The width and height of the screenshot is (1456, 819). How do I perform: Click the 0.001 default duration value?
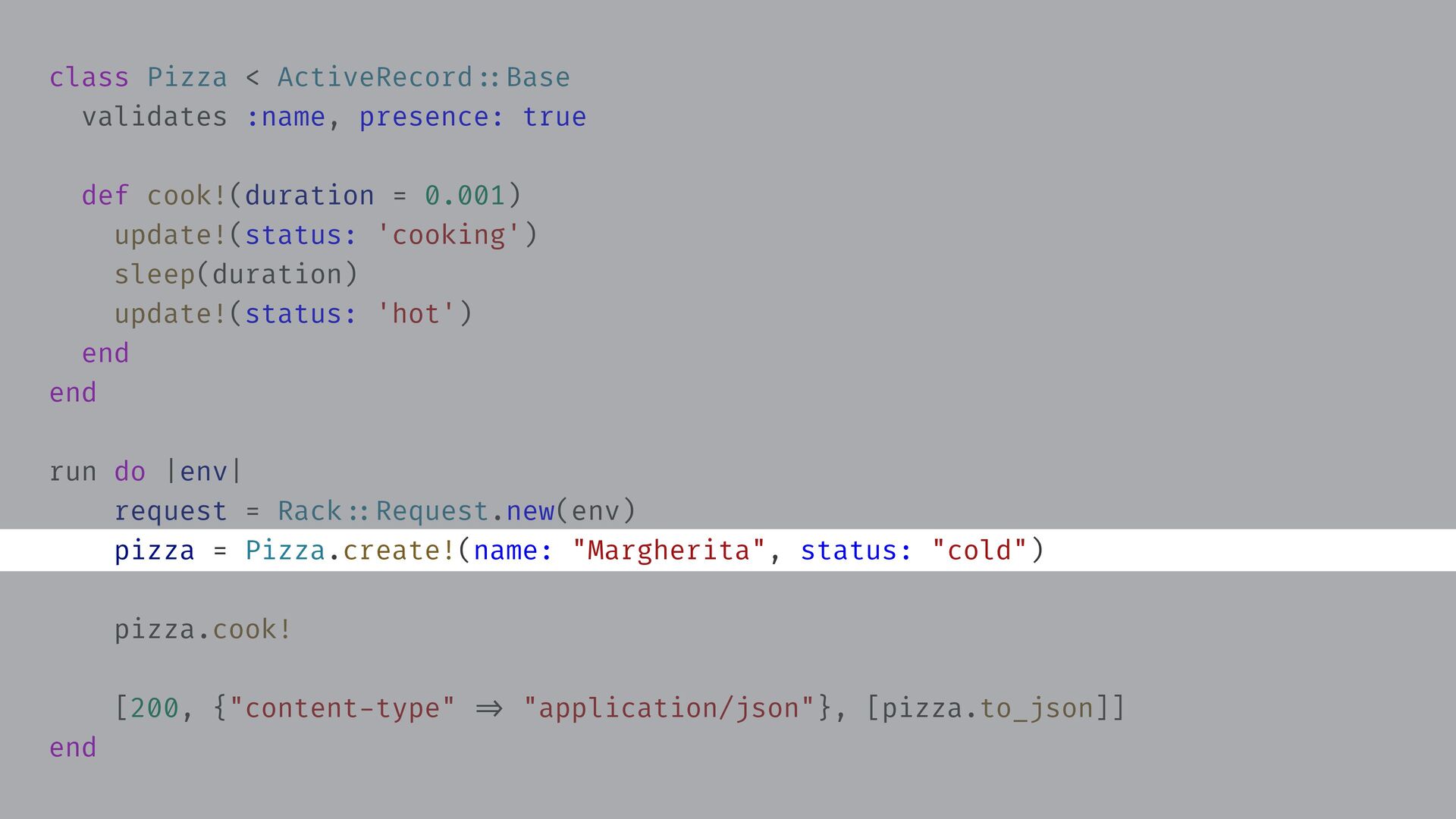(464, 196)
